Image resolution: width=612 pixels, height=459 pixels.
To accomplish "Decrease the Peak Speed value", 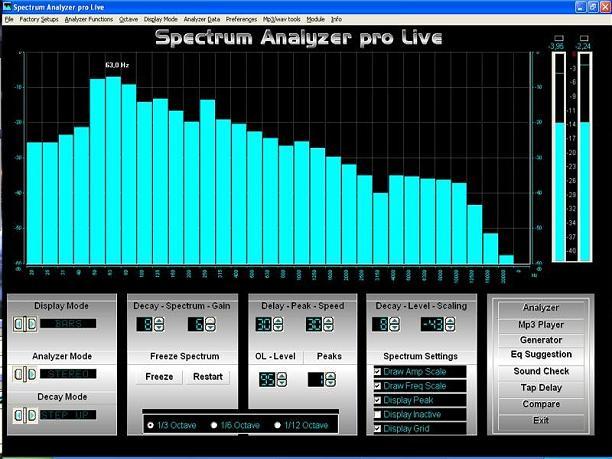I will 328,328.
